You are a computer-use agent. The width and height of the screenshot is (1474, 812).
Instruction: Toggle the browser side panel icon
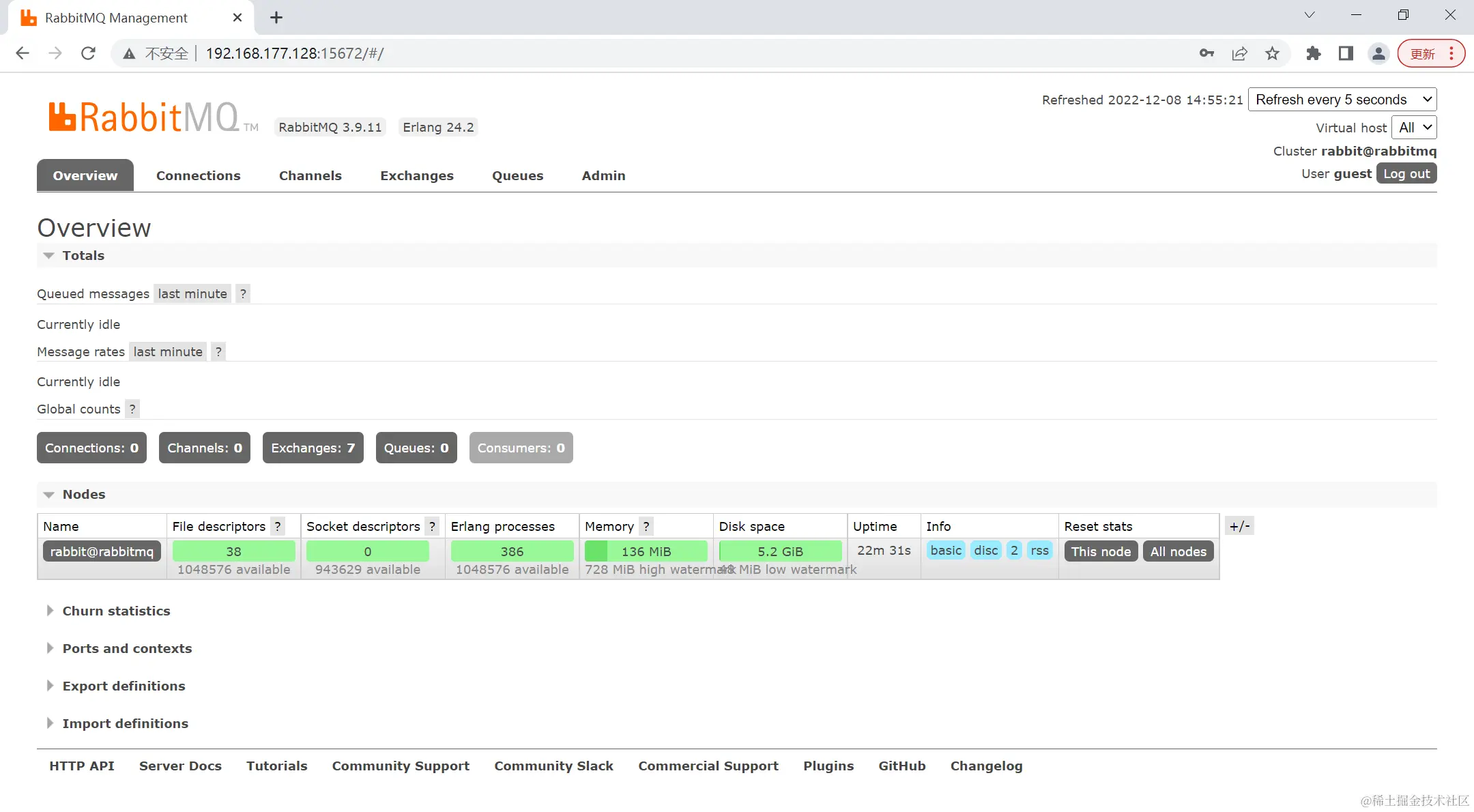[1346, 53]
